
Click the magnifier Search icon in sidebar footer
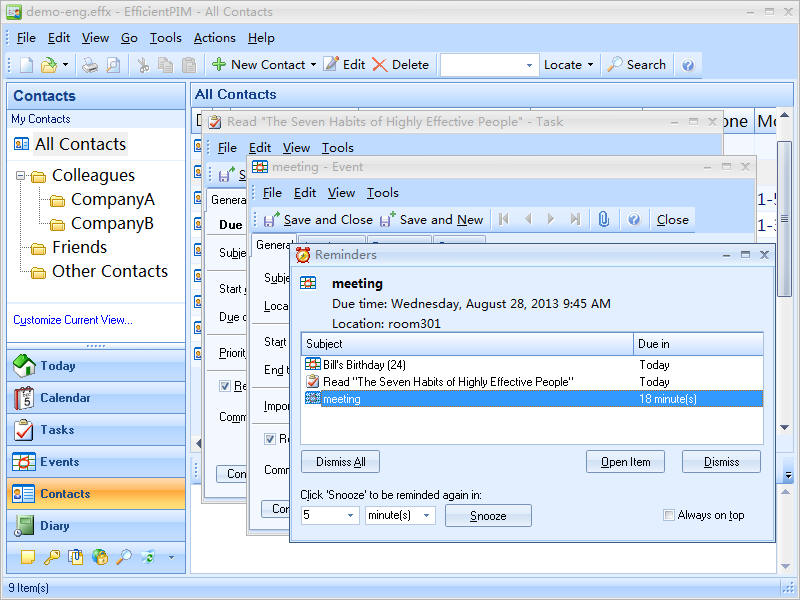124,557
